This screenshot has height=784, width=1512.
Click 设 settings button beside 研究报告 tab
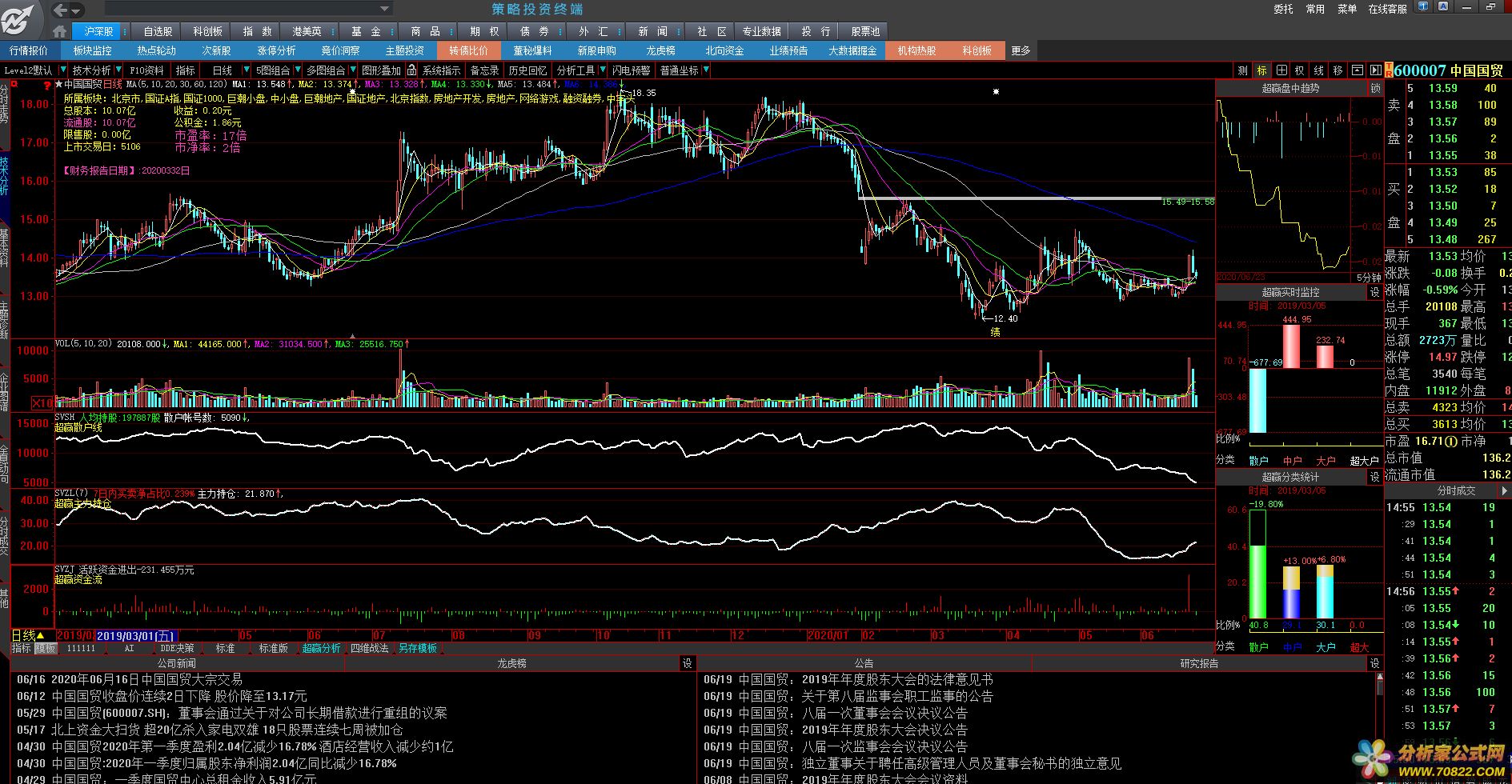(x=1375, y=663)
